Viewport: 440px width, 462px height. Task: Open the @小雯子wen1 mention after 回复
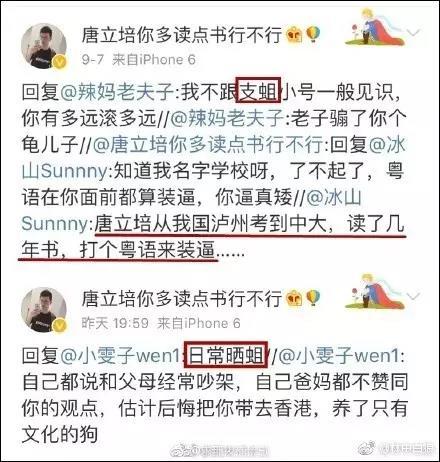pos(120,356)
